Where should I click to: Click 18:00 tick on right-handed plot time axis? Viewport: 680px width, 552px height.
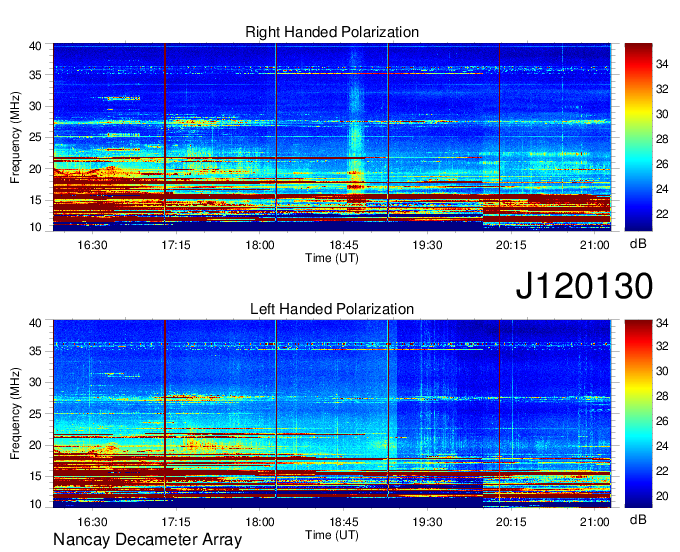260,245
